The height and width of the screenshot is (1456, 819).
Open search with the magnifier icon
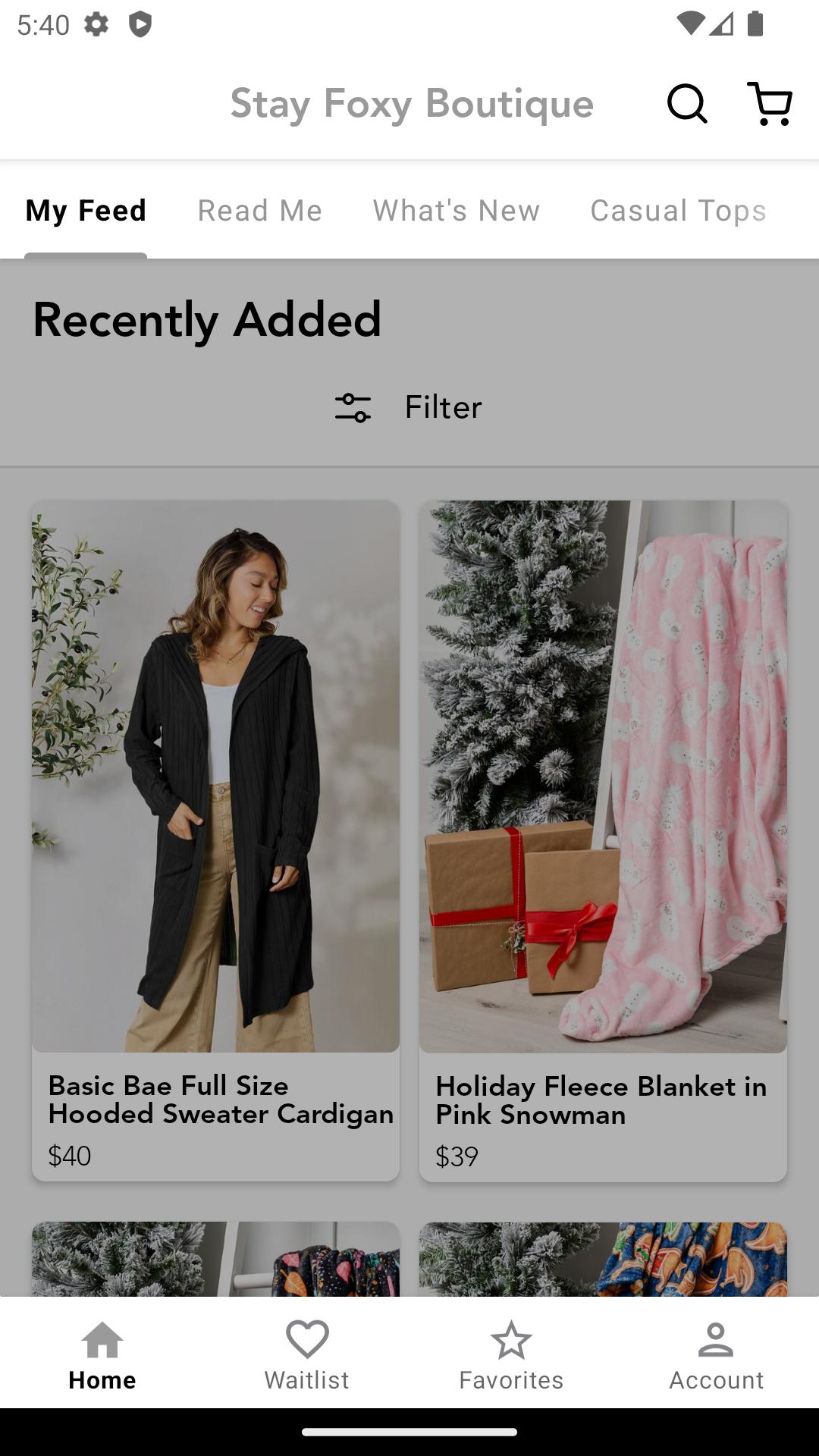pos(687,103)
